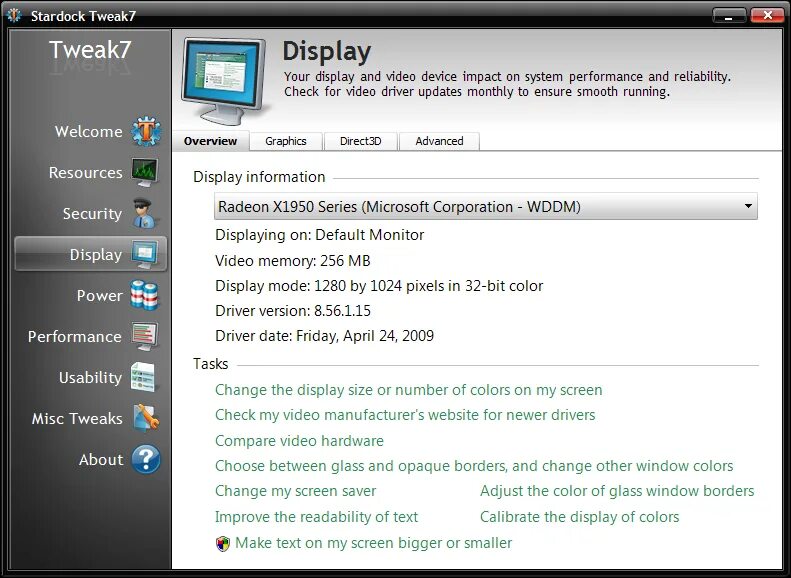This screenshot has width=791, height=578.
Task: Click the Display monitor icon in sidebar
Action: coord(145,254)
